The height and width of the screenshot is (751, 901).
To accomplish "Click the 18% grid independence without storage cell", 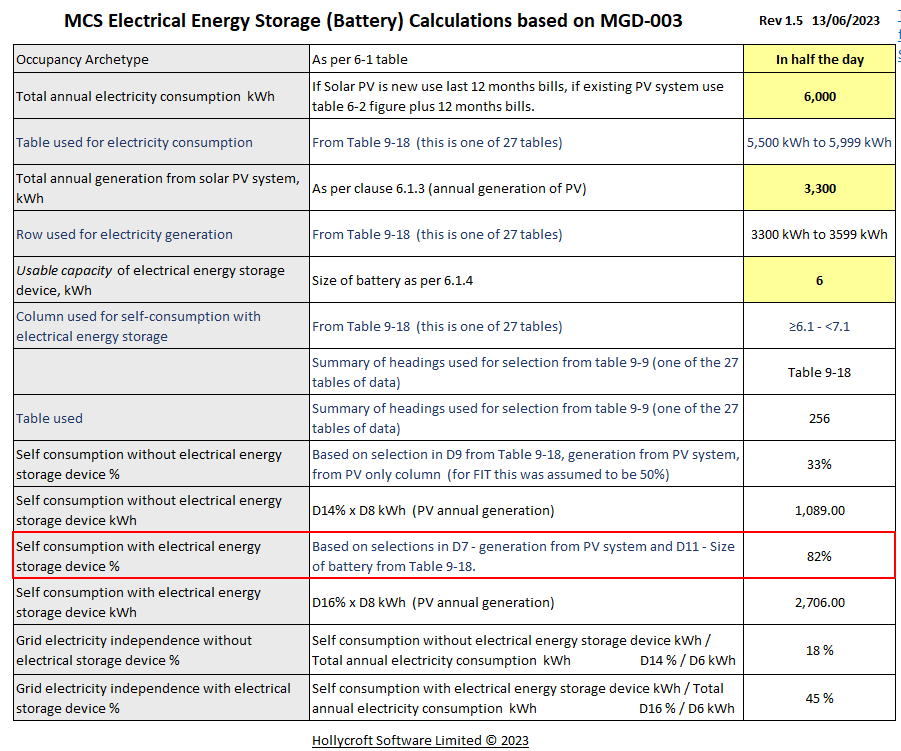I will coord(819,649).
